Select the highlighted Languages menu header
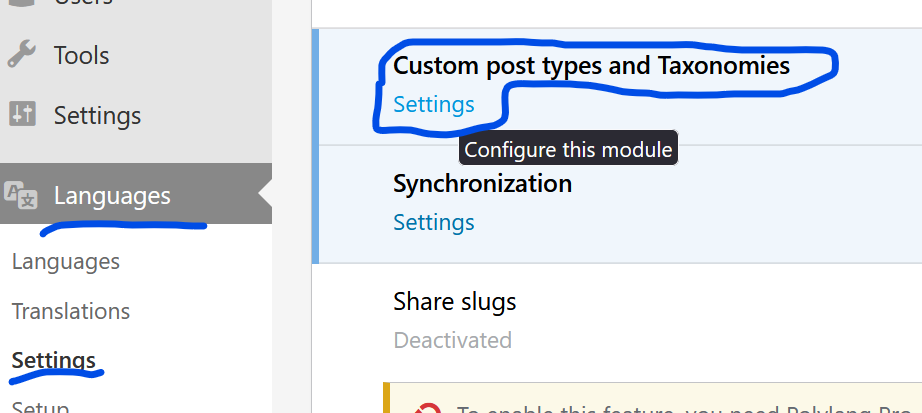Image resolution: width=922 pixels, height=413 pixels. [112, 195]
